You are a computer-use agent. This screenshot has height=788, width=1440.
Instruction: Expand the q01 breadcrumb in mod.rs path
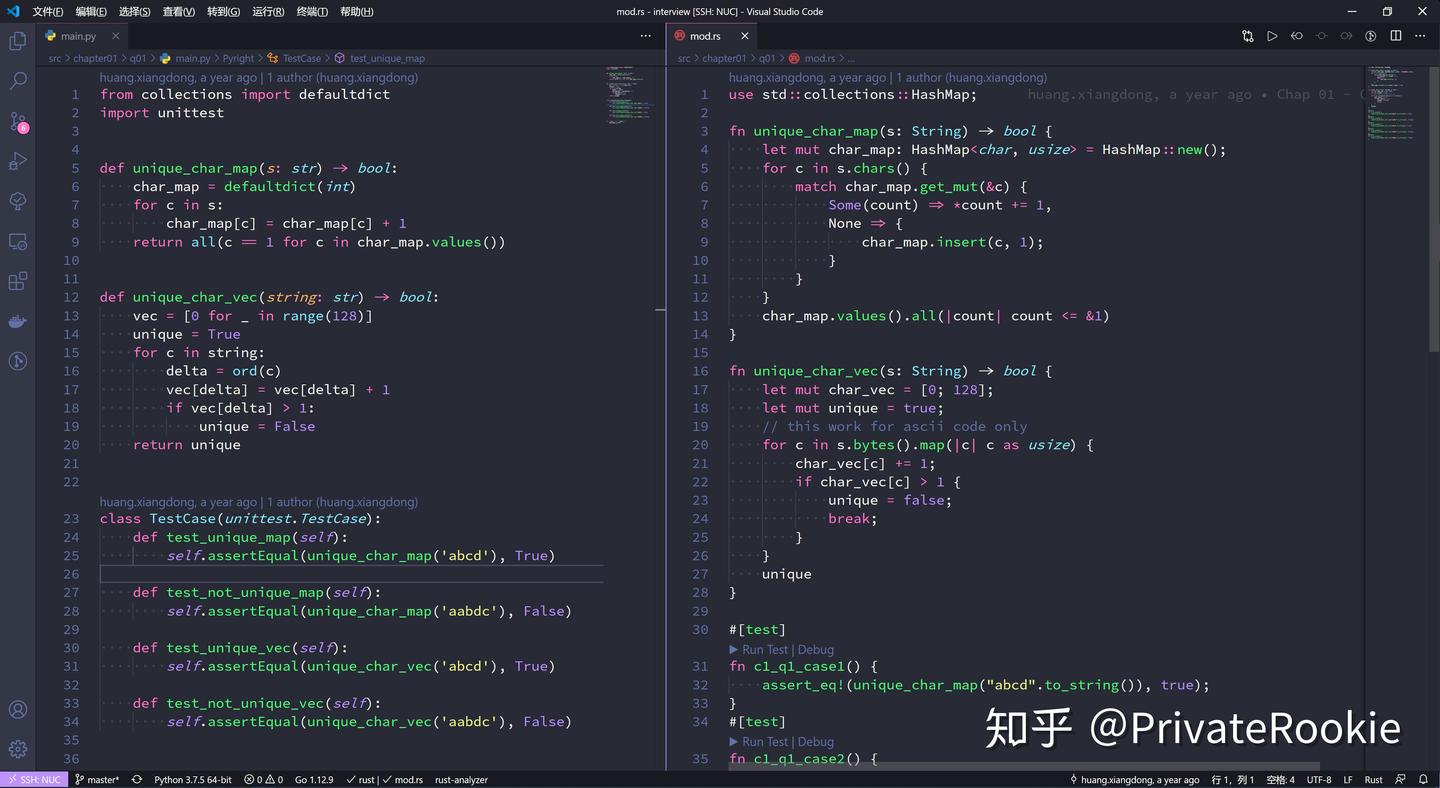pos(768,58)
